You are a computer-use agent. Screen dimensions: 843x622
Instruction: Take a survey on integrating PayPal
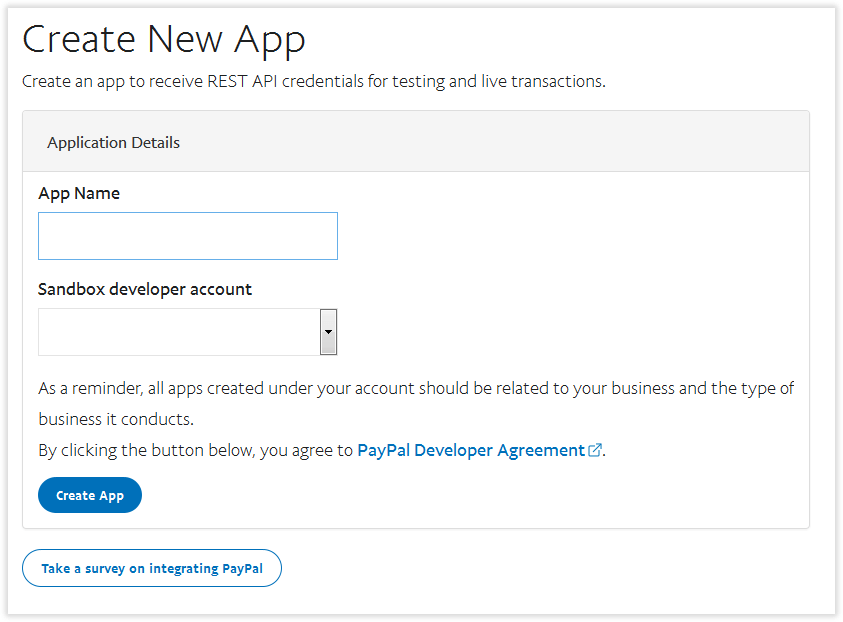click(x=152, y=568)
